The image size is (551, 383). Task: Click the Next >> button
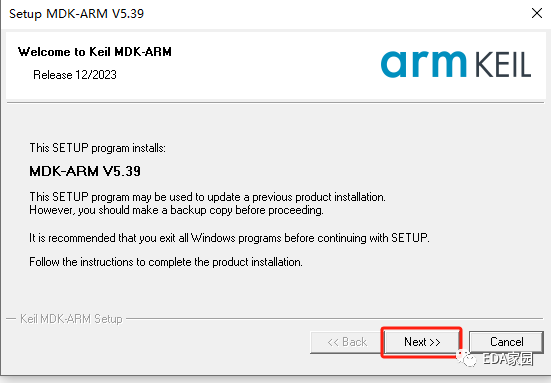click(x=422, y=342)
